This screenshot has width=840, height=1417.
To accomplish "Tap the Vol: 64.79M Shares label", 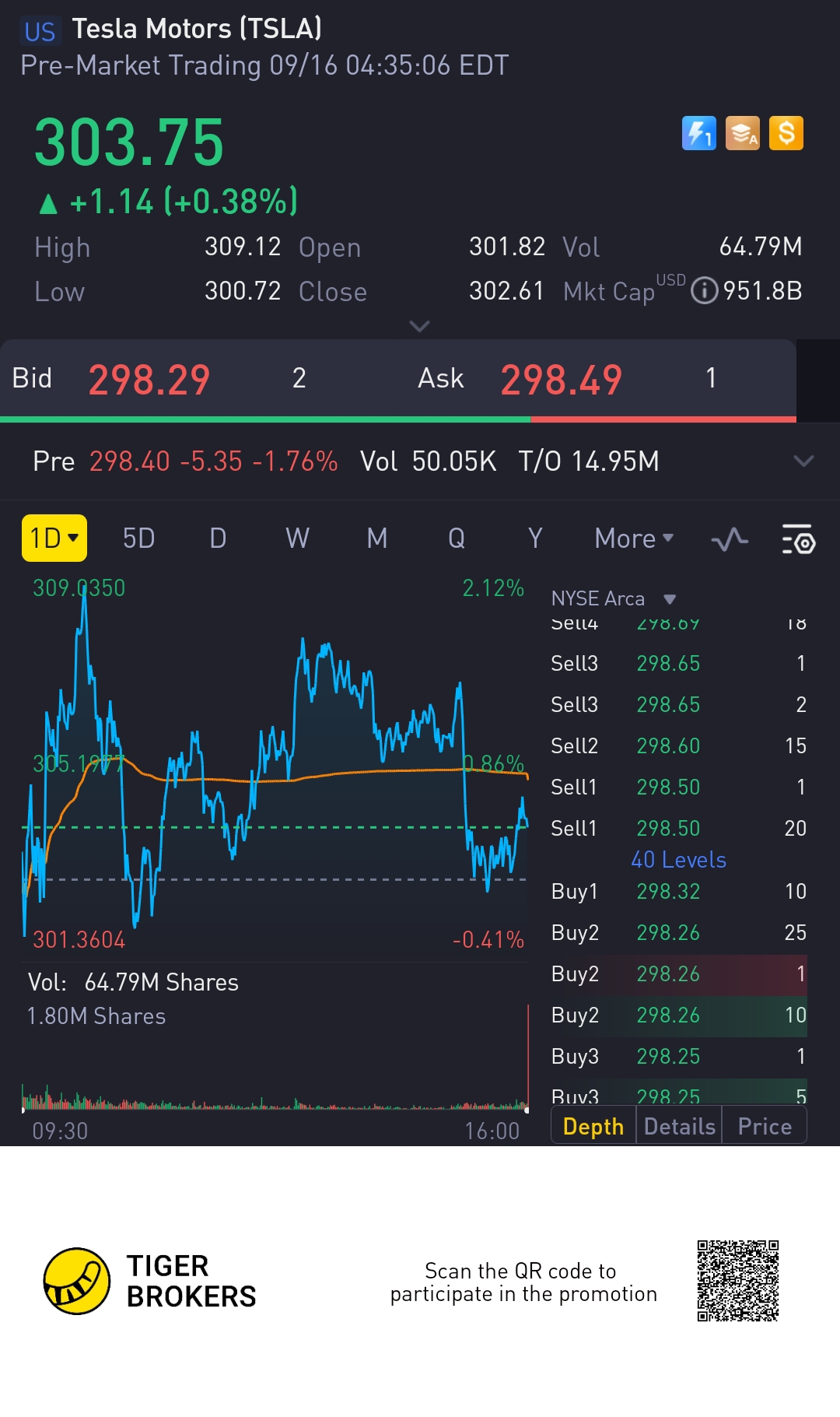I will tap(133, 982).
